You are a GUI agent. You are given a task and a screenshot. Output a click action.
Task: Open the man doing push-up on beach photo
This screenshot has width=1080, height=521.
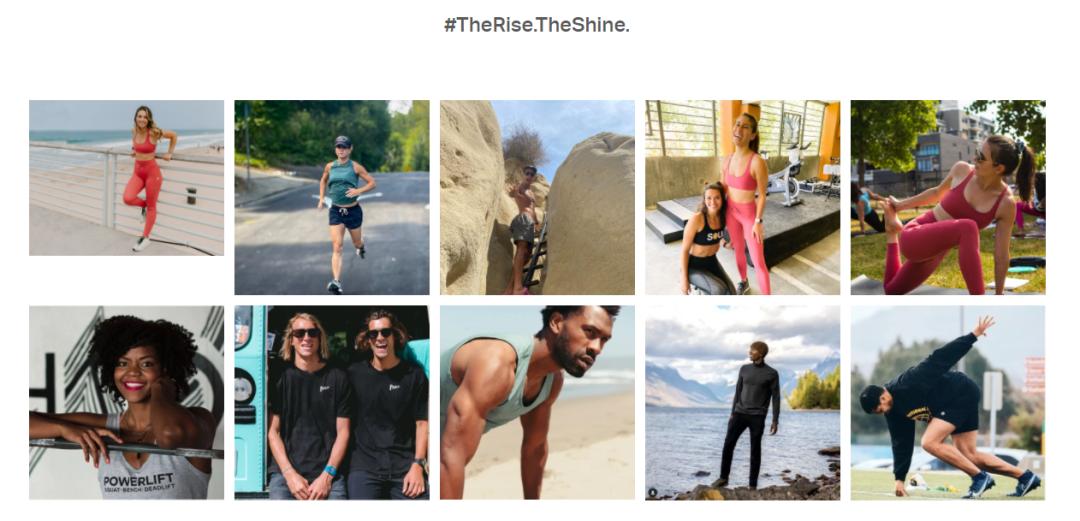pyautogui.click(x=537, y=402)
